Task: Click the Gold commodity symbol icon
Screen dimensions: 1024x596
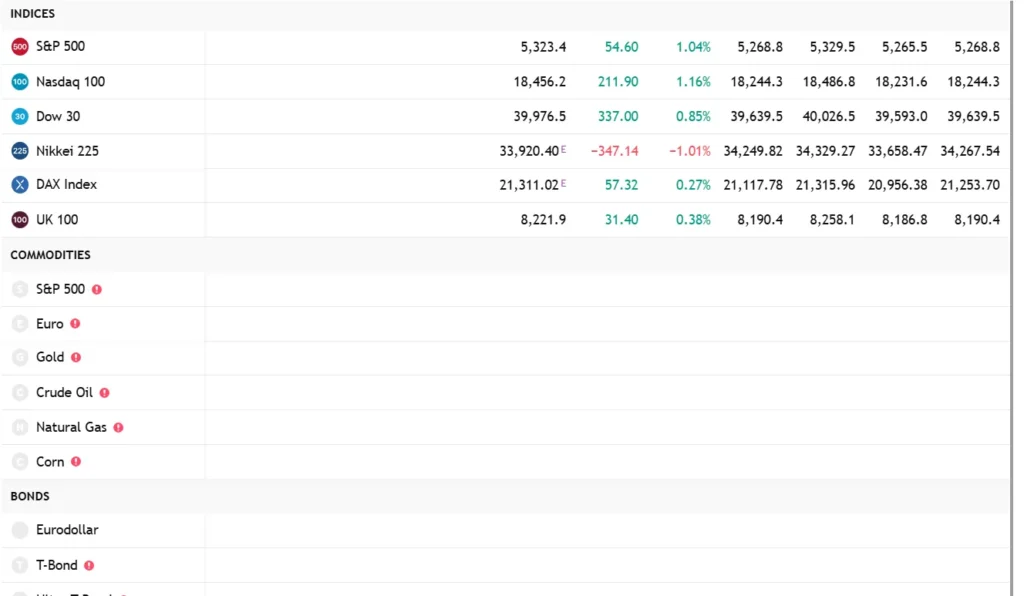Action: point(20,357)
